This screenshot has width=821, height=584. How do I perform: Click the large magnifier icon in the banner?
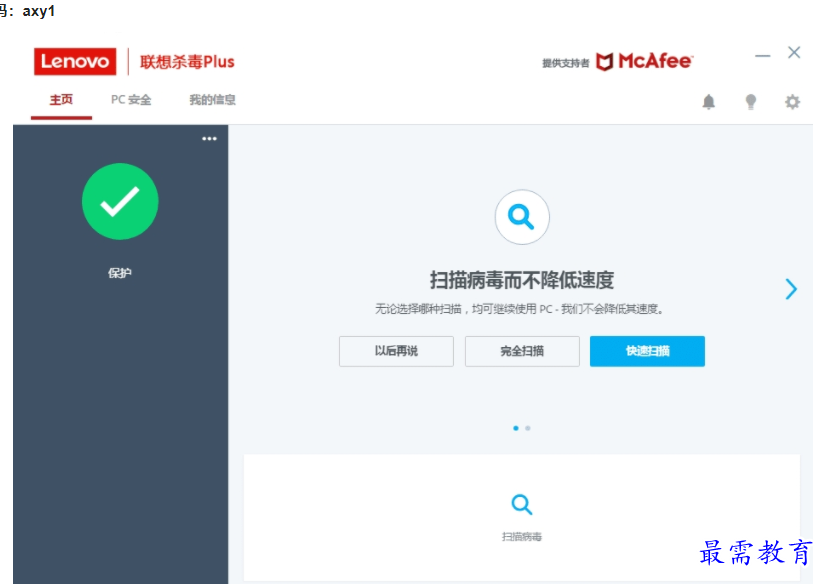coord(522,217)
